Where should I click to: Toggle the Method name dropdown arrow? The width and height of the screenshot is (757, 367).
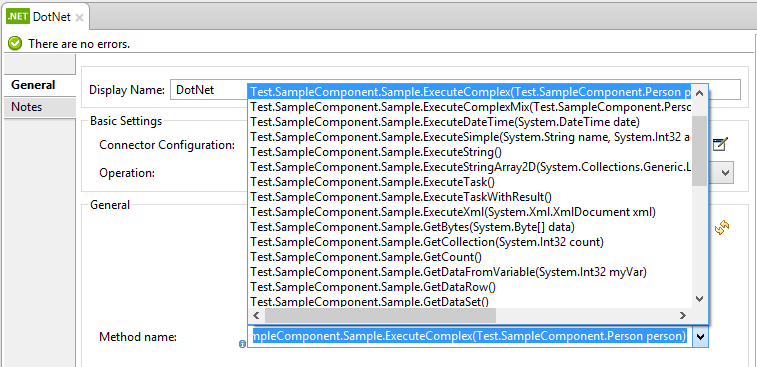click(x=701, y=336)
